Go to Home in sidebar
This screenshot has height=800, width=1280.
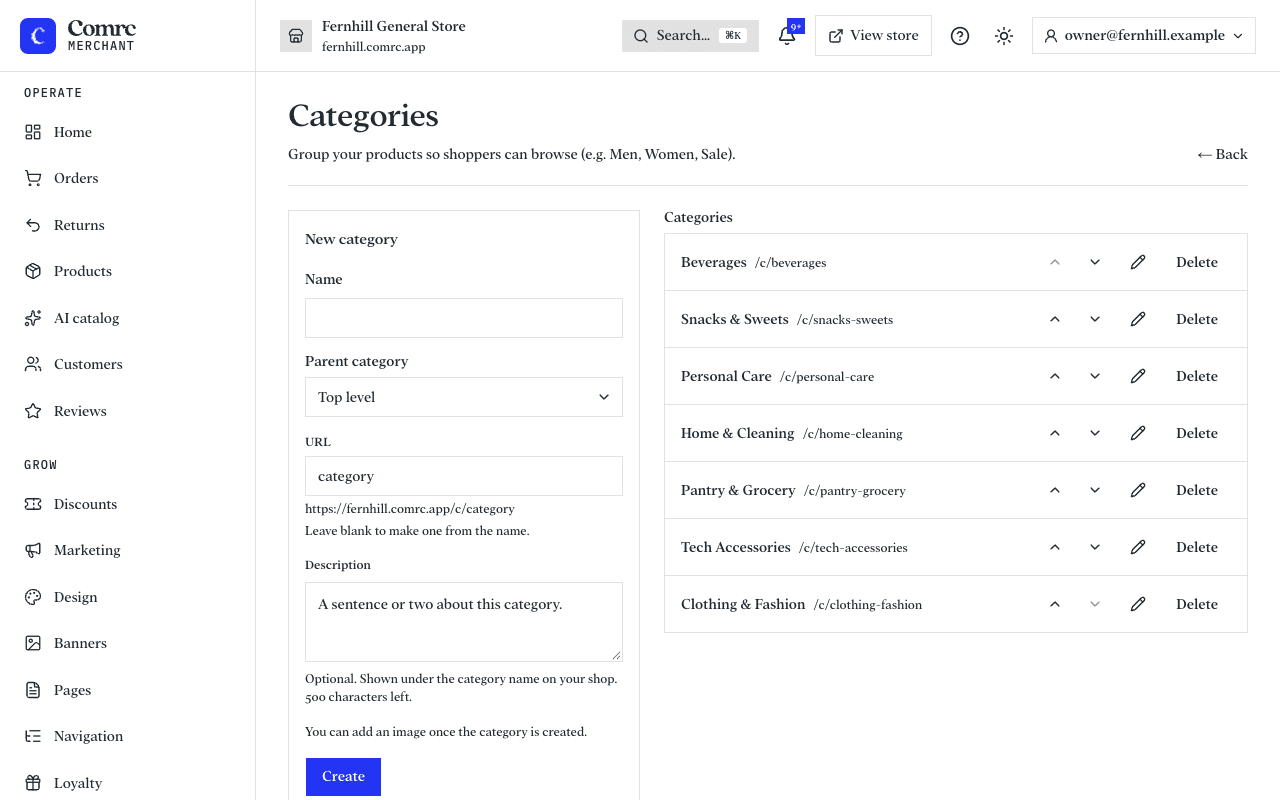[x=128, y=132]
